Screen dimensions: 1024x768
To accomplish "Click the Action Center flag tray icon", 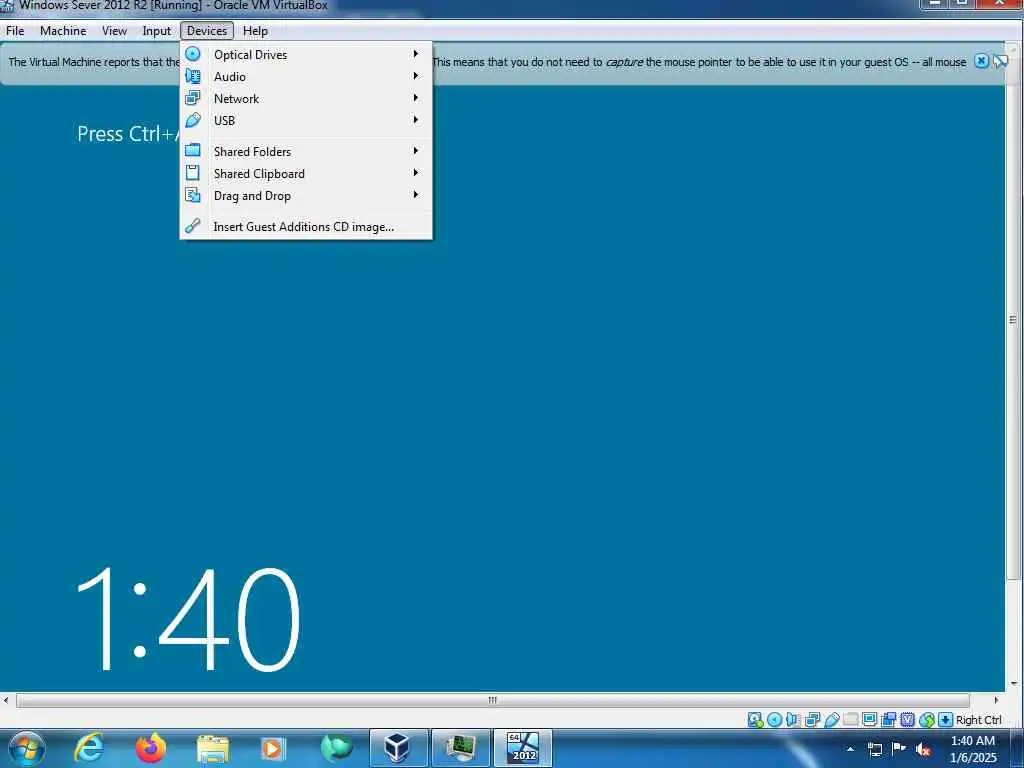I will 899,748.
